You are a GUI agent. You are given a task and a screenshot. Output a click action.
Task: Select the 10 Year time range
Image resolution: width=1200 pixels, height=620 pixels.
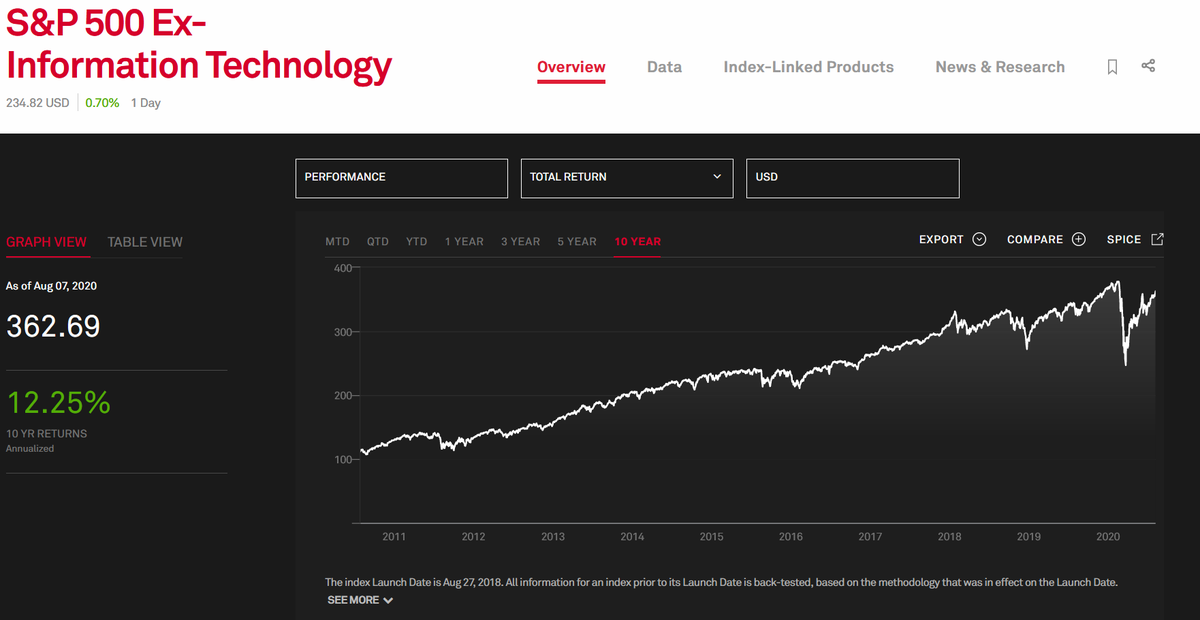[x=638, y=241]
